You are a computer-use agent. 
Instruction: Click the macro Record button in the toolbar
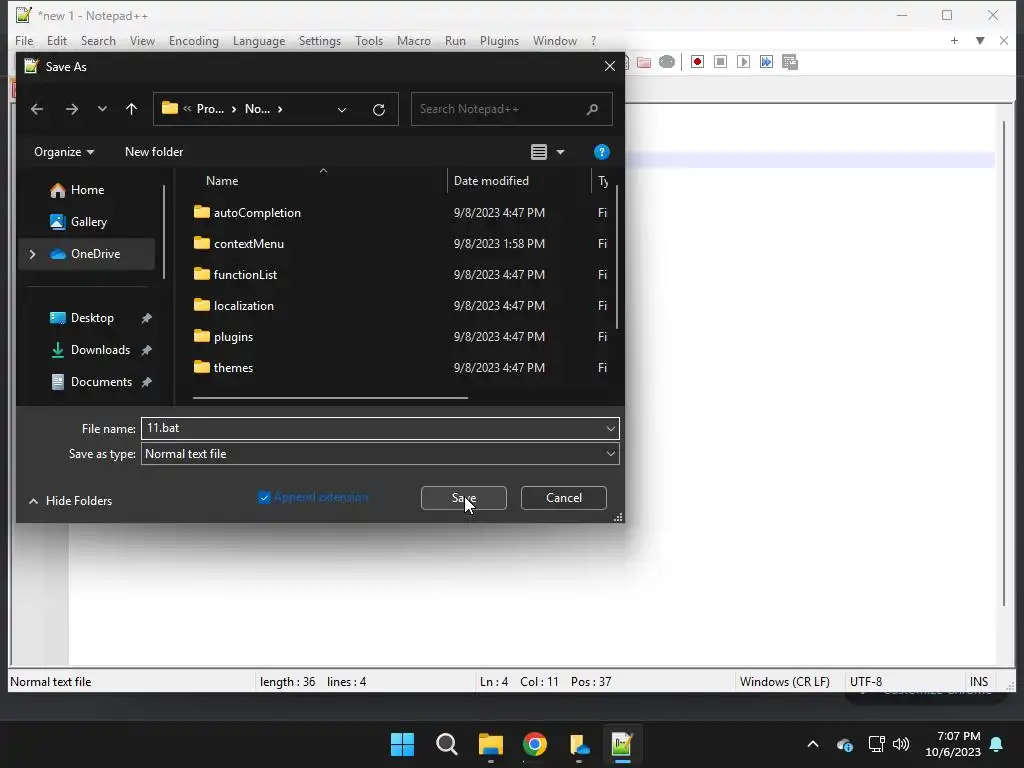click(697, 62)
